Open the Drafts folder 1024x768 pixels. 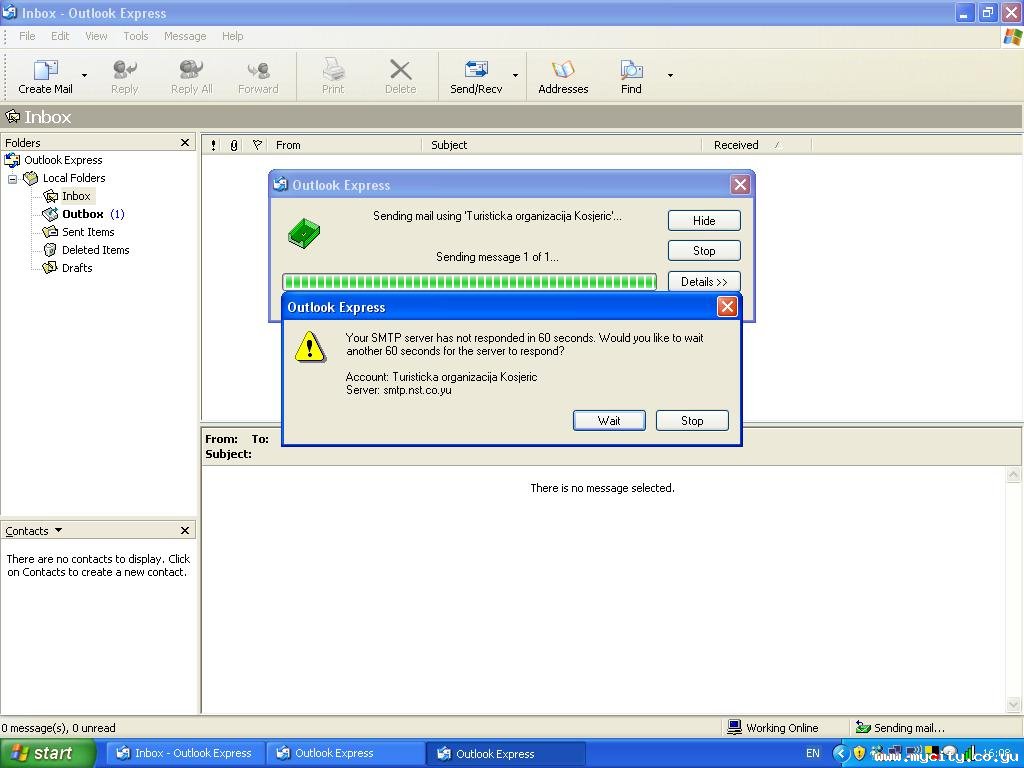pyautogui.click(x=76, y=268)
